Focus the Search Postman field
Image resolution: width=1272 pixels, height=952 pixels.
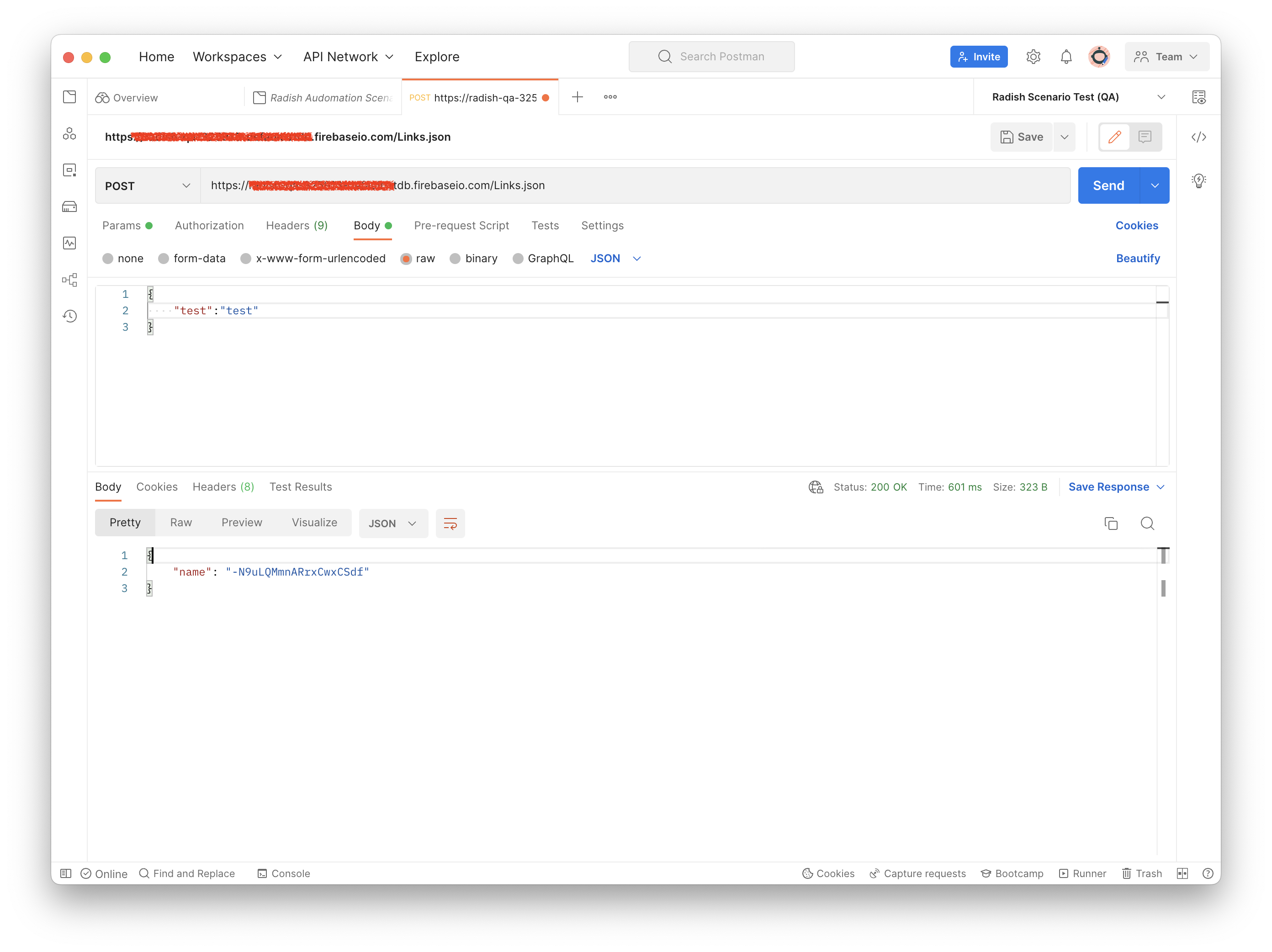point(711,56)
